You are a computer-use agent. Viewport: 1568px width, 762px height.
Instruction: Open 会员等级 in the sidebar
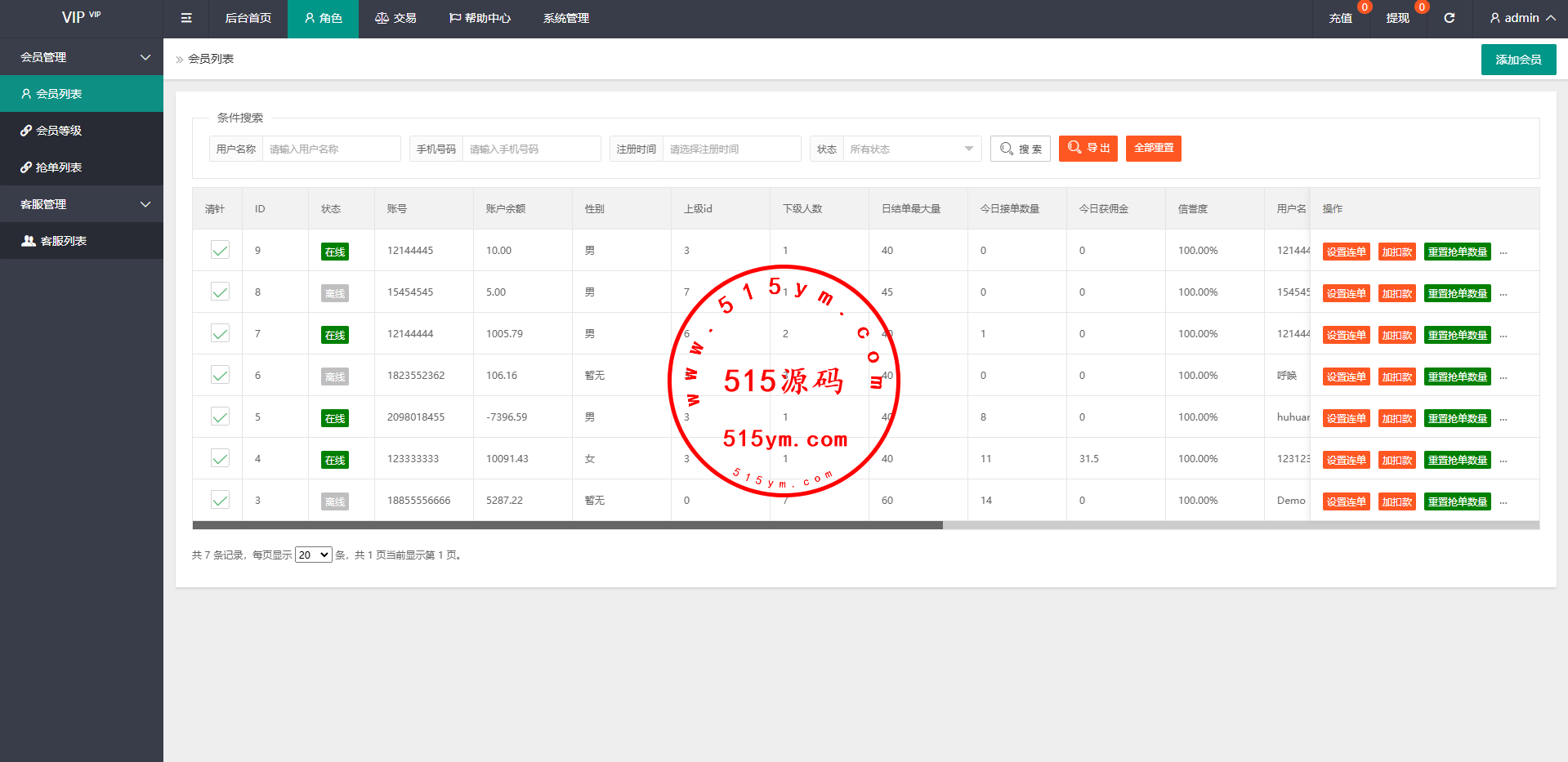pyautogui.click(x=58, y=131)
